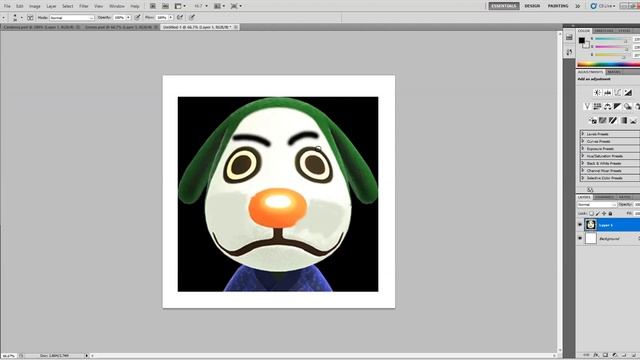The height and width of the screenshot is (360, 640).
Task: Hide the Background layer eye icon
Action: coord(580,238)
